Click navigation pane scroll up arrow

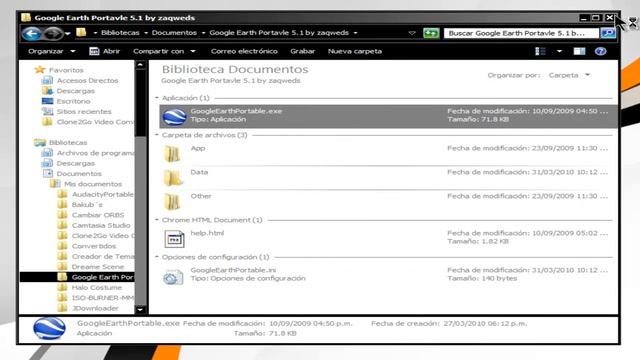tap(140, 65)
